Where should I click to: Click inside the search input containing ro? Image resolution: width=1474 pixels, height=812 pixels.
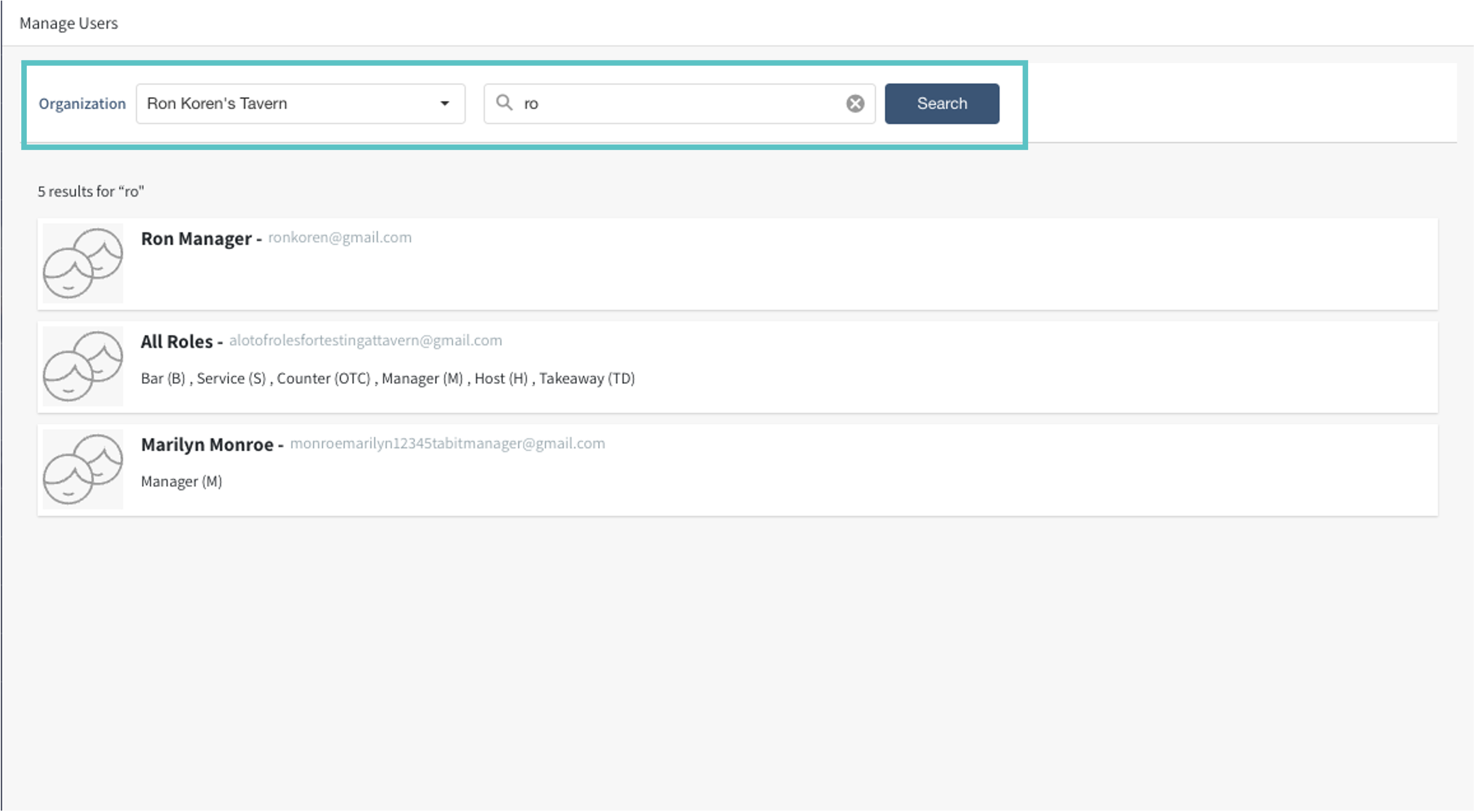click(x=681, y=104)
